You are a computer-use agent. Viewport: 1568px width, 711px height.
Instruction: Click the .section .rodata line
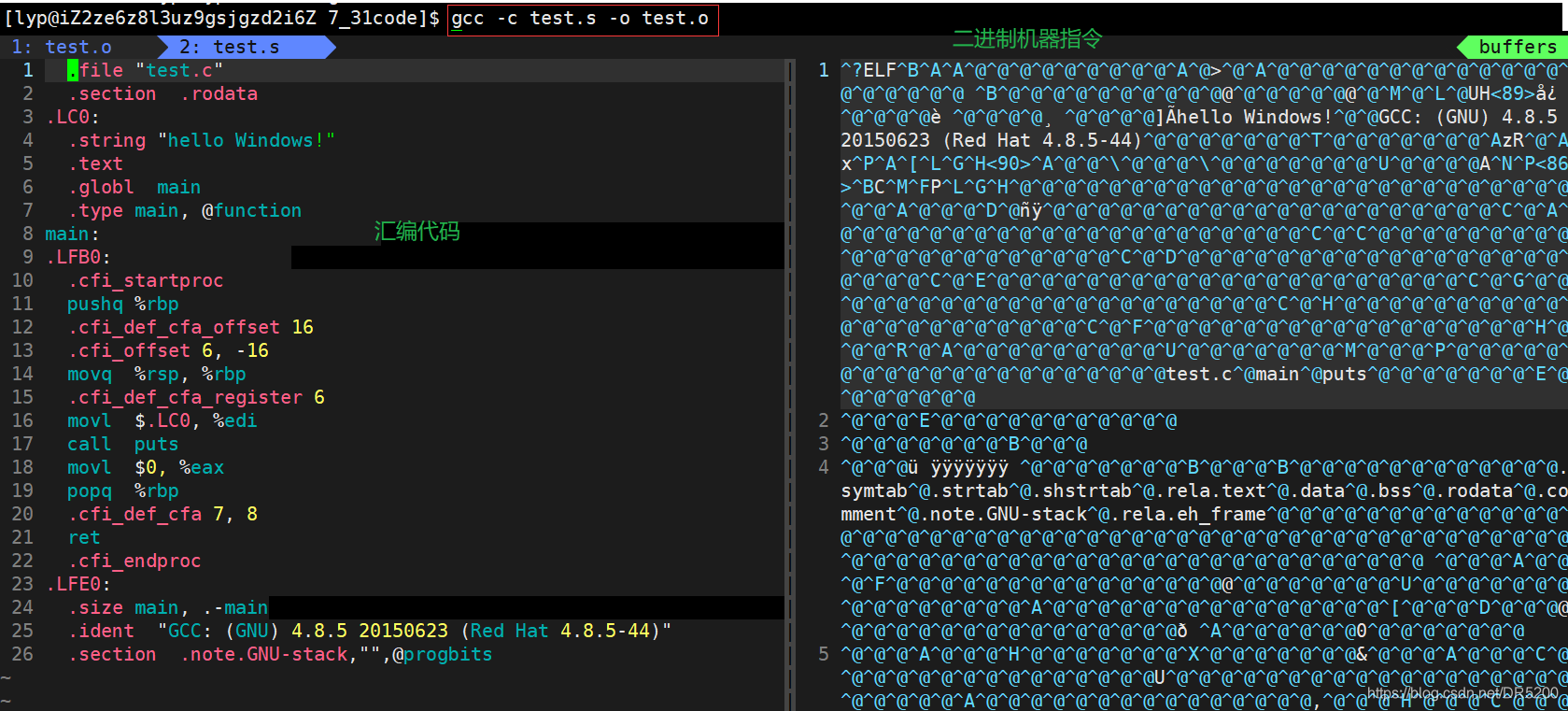[162, 93]
